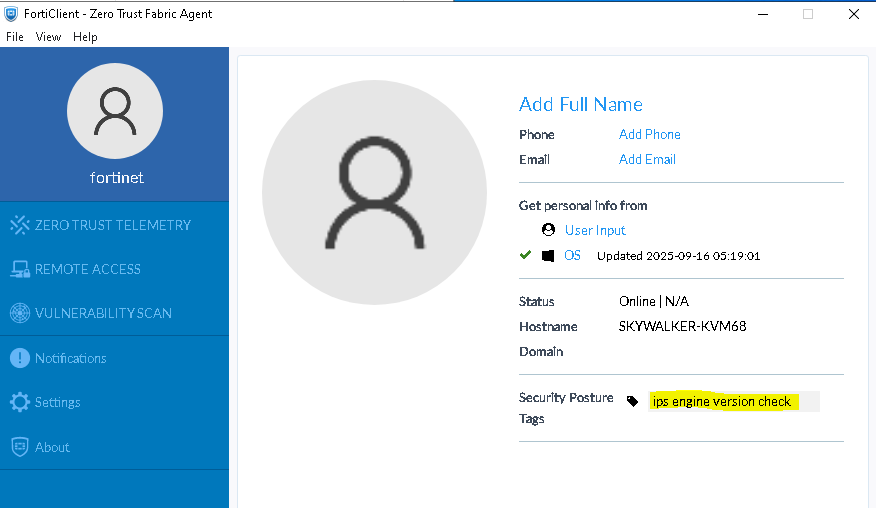Click the Online | N/A status value

coord(654,301)
